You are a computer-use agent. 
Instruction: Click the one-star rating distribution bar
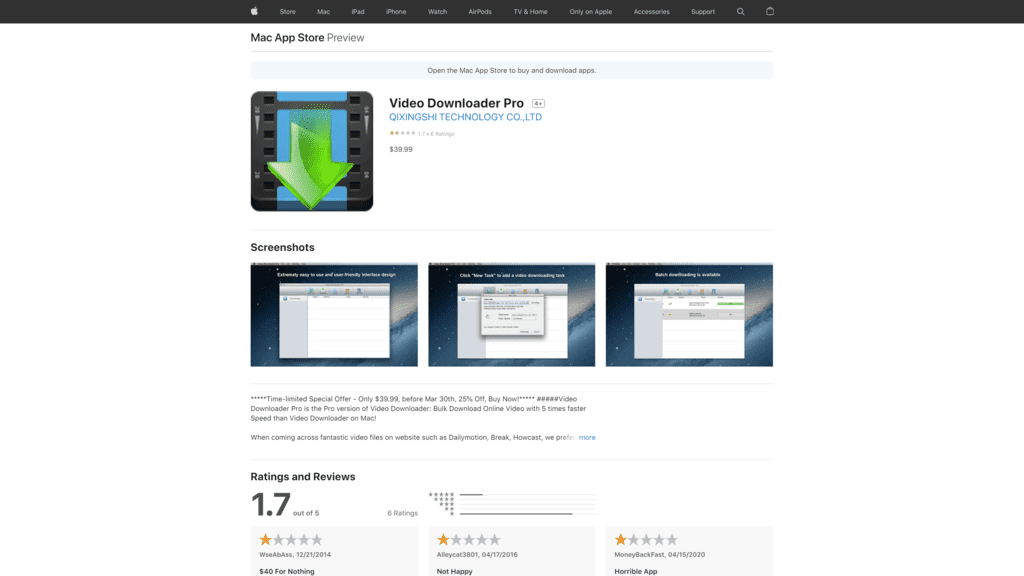click(x=527, y=514)
